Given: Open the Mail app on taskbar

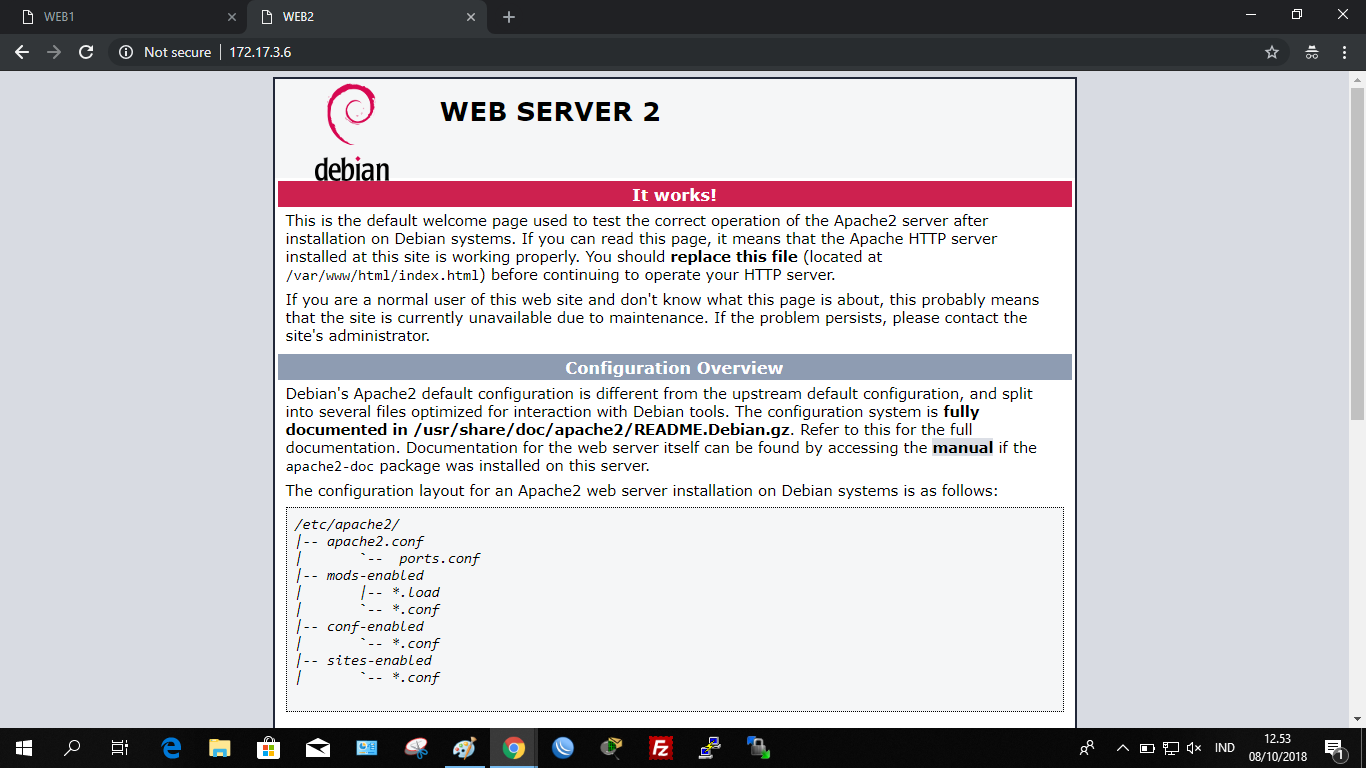Looking at the screenshot, I should 318,748.
